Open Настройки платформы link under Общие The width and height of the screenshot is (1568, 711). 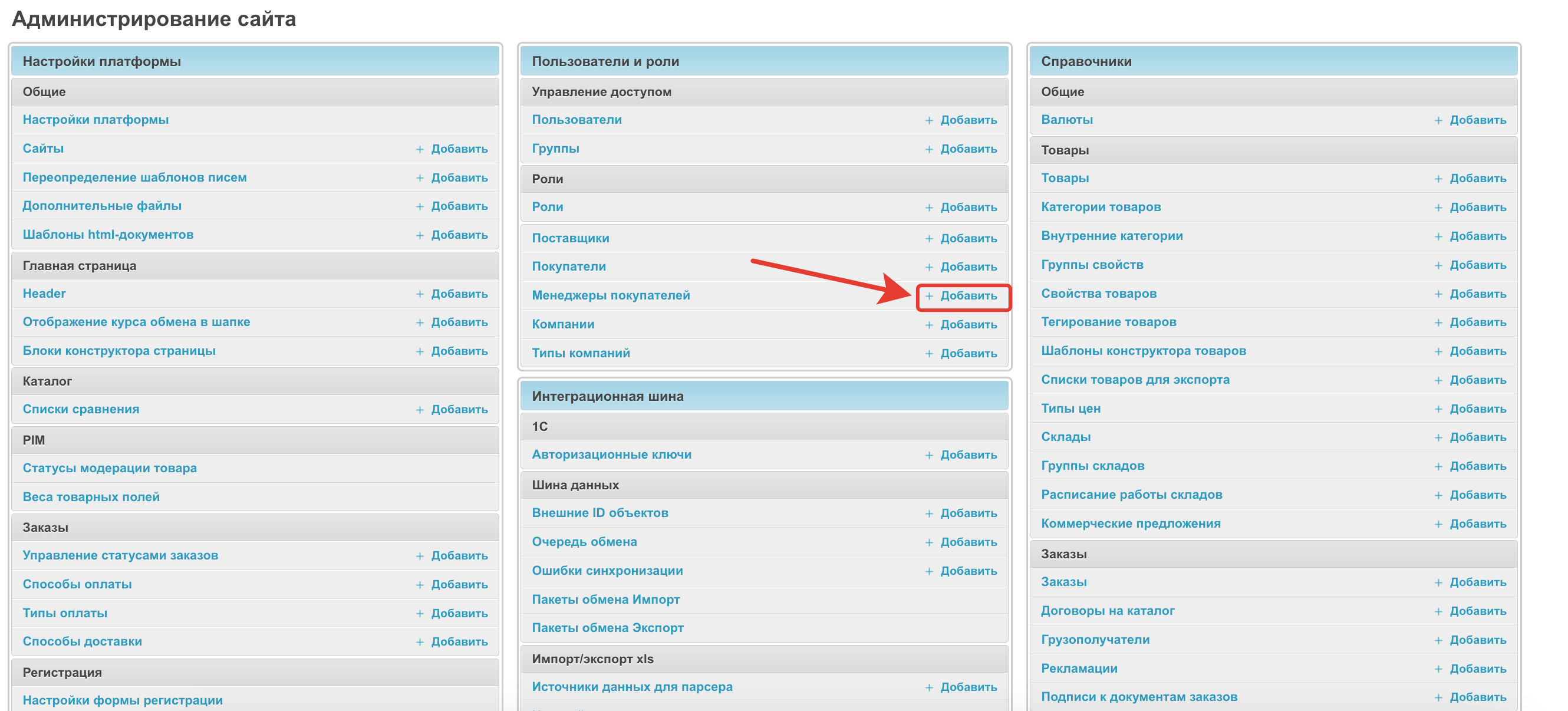(x=95, y=120)
